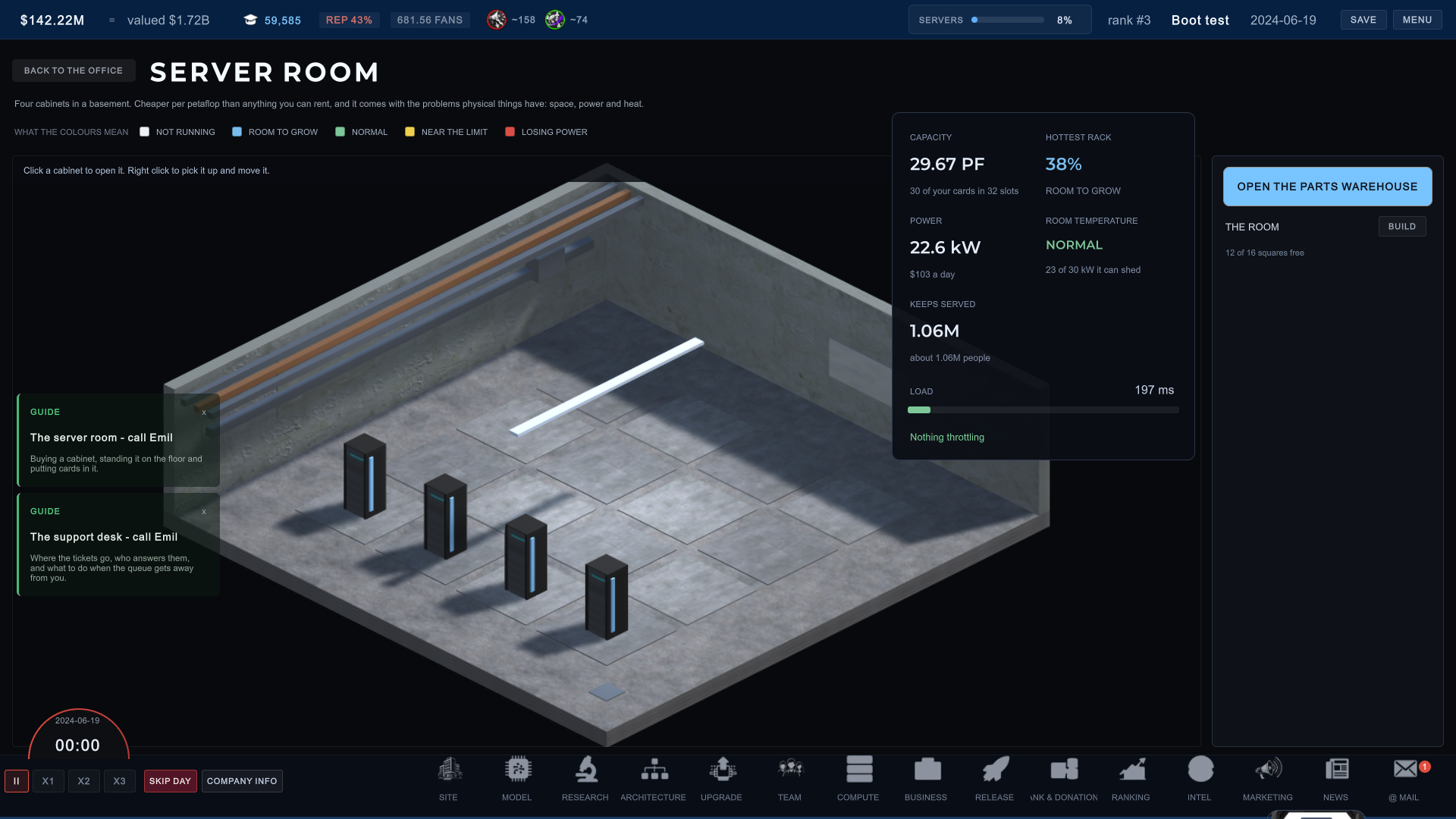Open the Research microscope icon
Image resolution: width=1456 pixels, height=819 pixels.
pos(585,770)
